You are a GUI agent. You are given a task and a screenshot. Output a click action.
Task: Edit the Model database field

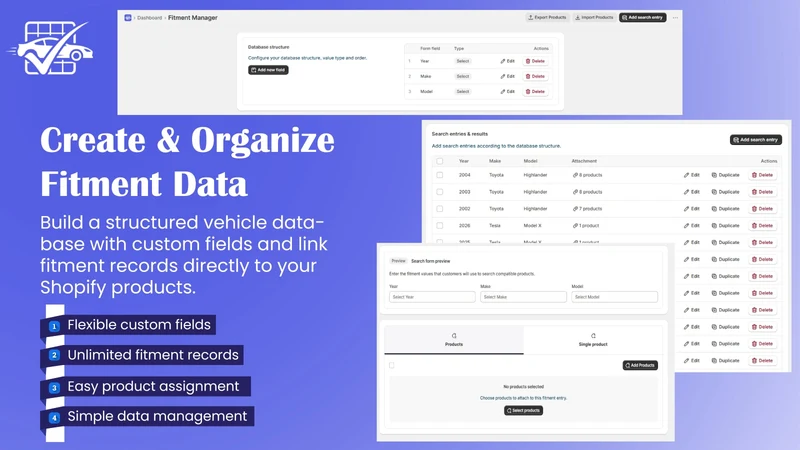tap(508, 92)
